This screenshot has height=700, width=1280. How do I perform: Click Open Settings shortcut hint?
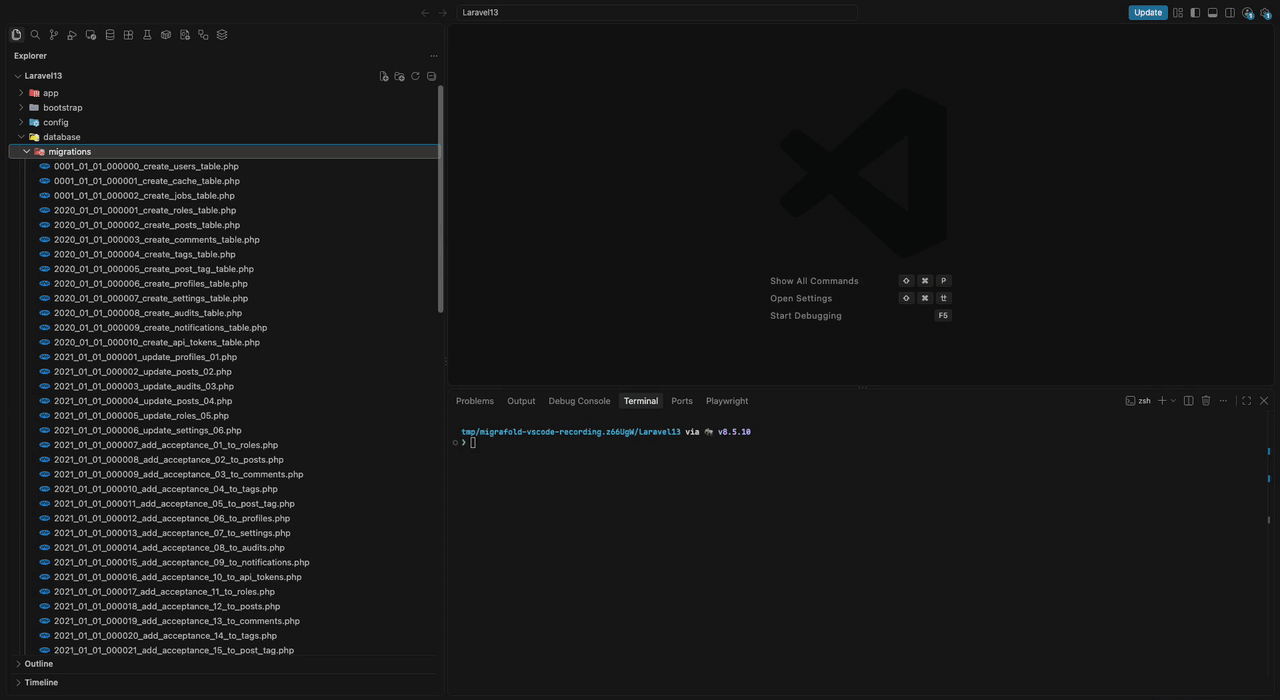tap(801, 298)
